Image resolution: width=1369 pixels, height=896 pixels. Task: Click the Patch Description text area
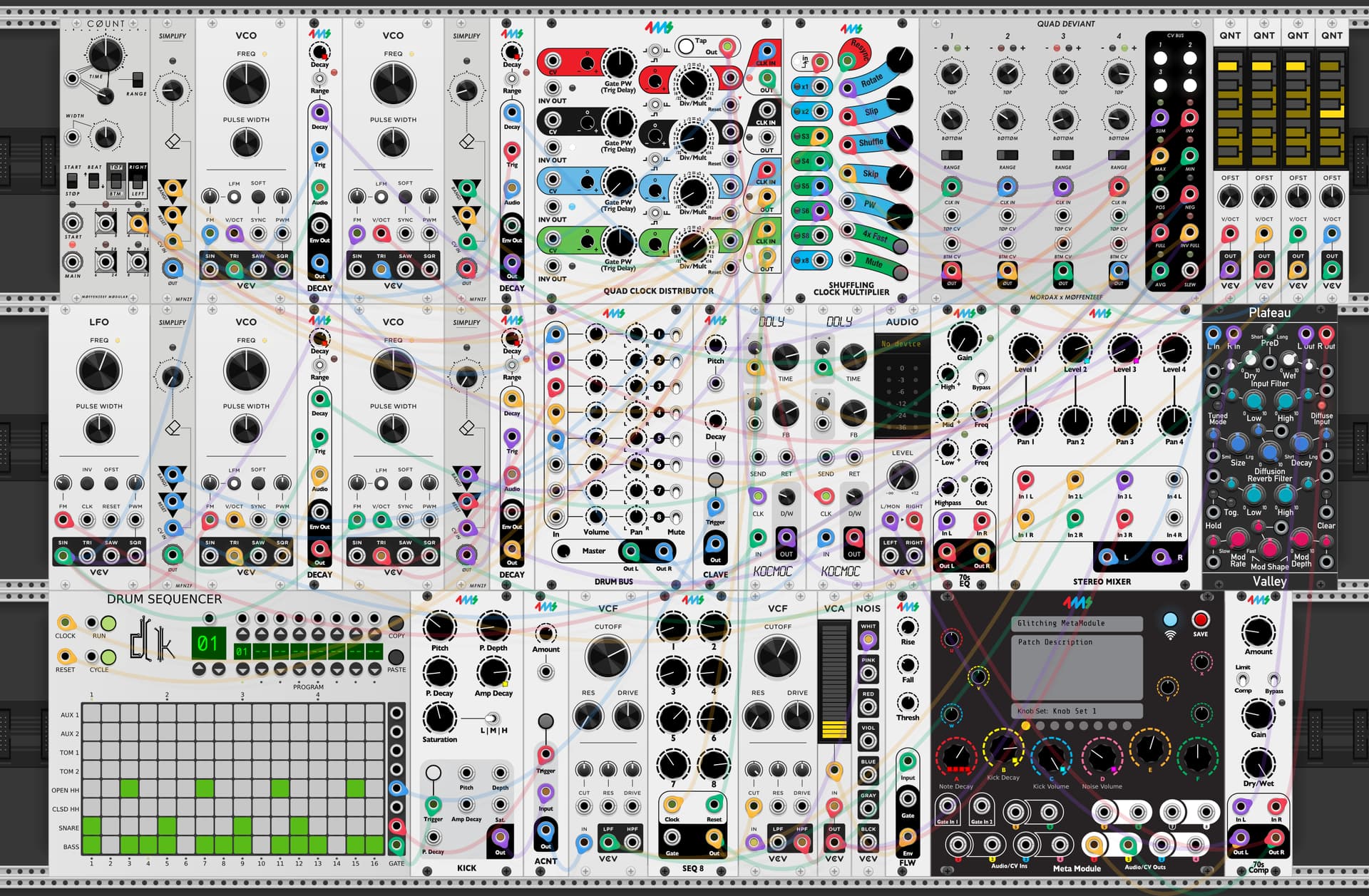click(x=1077, y=666)
